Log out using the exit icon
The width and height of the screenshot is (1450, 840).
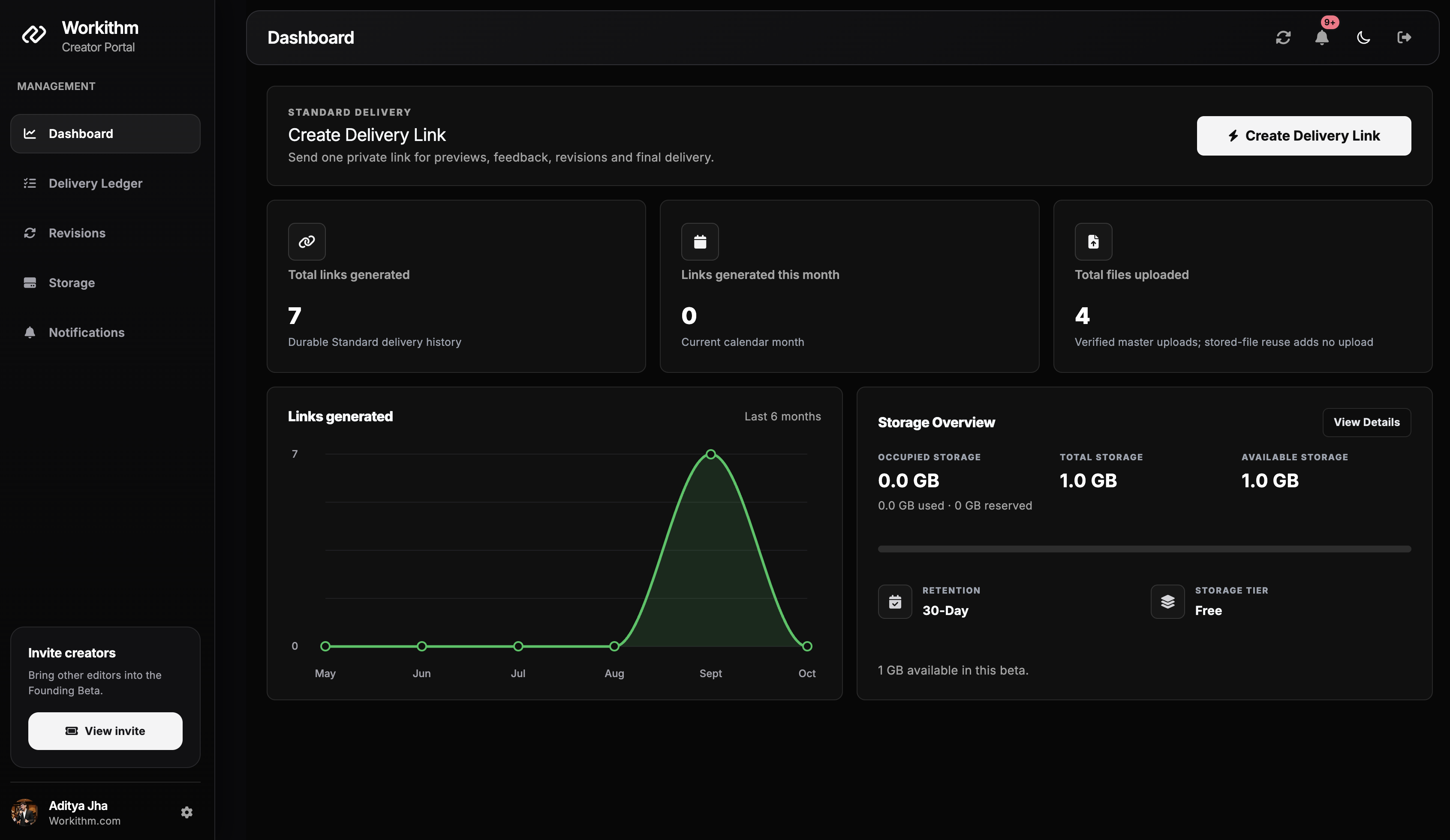click(x=1404, y=37)
